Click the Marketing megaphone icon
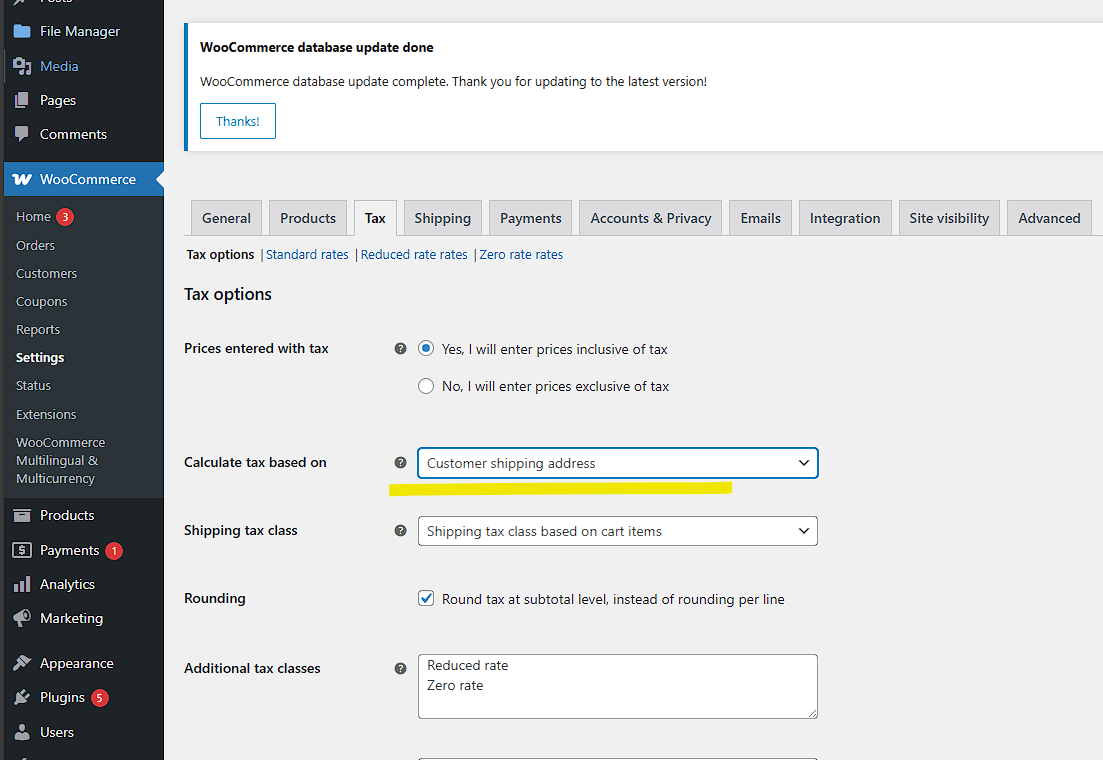 pos(22,618)
